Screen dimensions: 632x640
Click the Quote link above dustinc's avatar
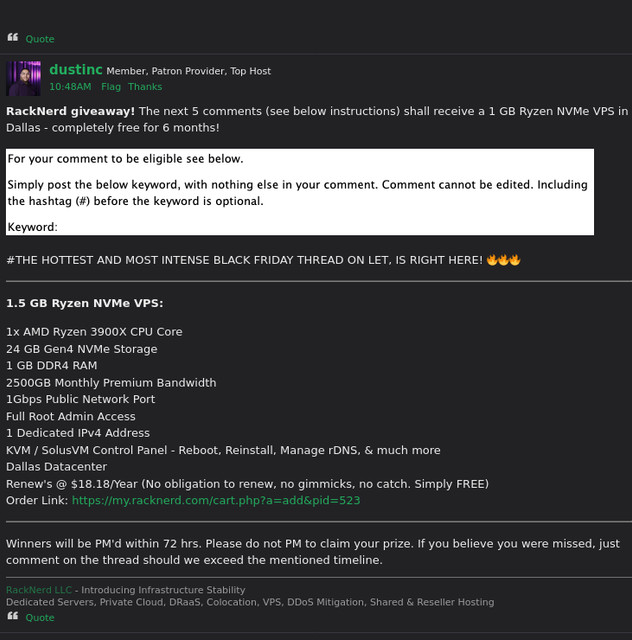(40, 39)
